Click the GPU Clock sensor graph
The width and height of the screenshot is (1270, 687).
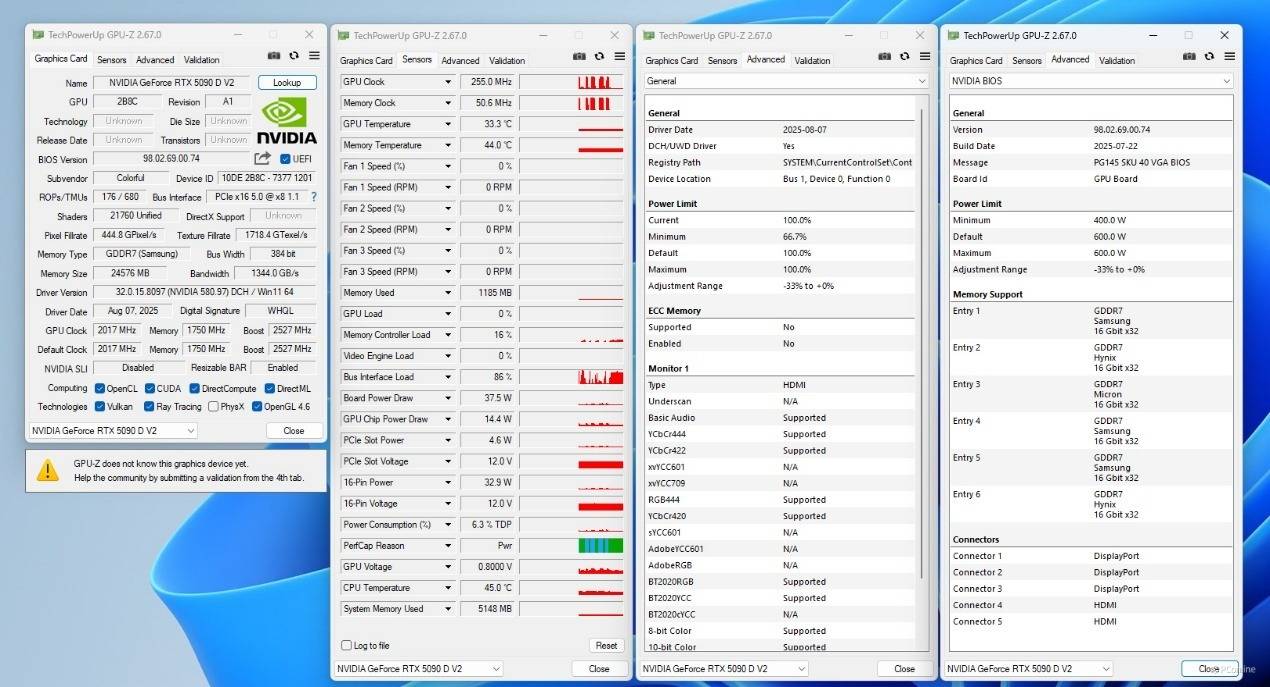(x=571, y=82)
